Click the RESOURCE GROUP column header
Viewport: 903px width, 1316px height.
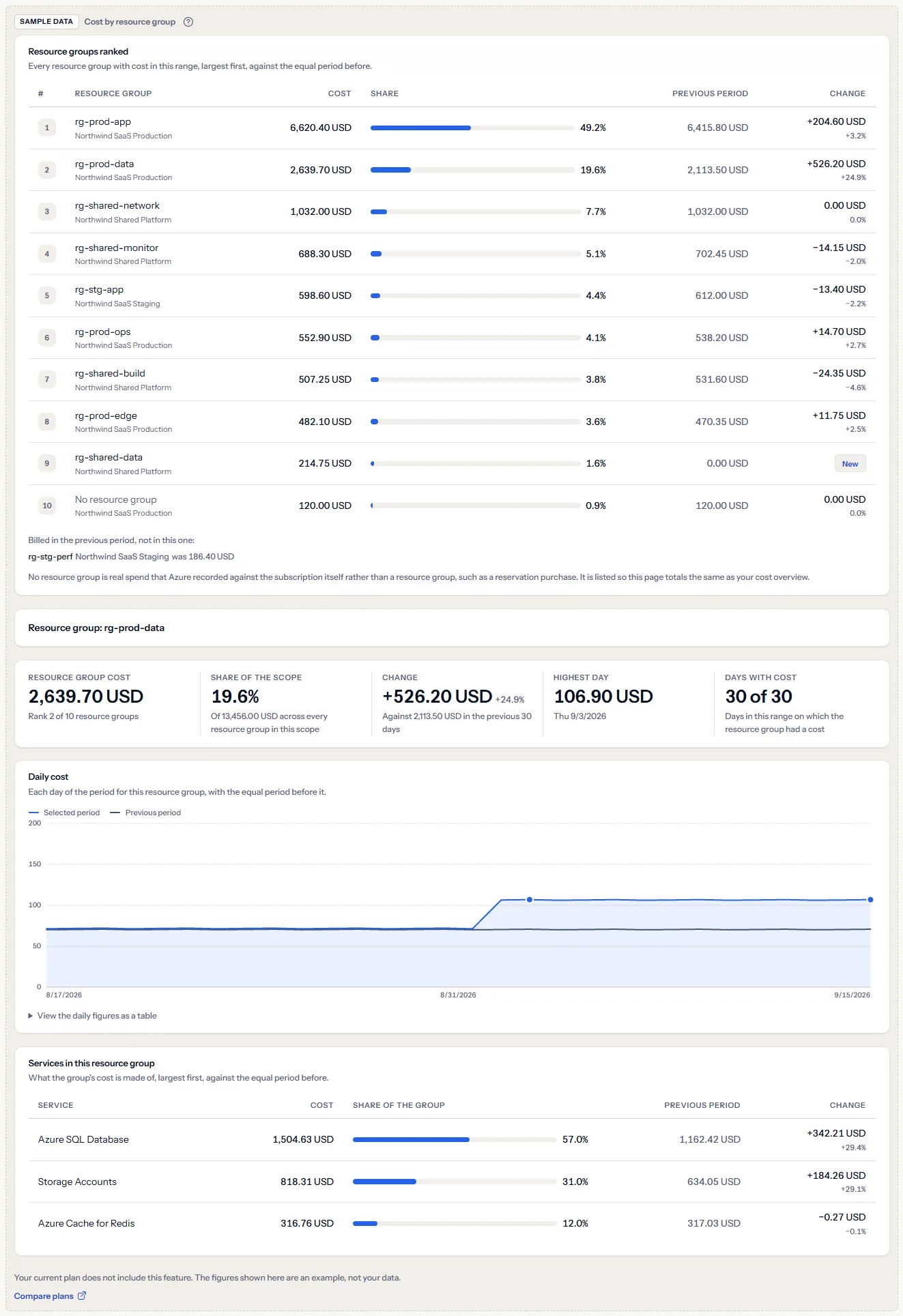click(113, 93)
